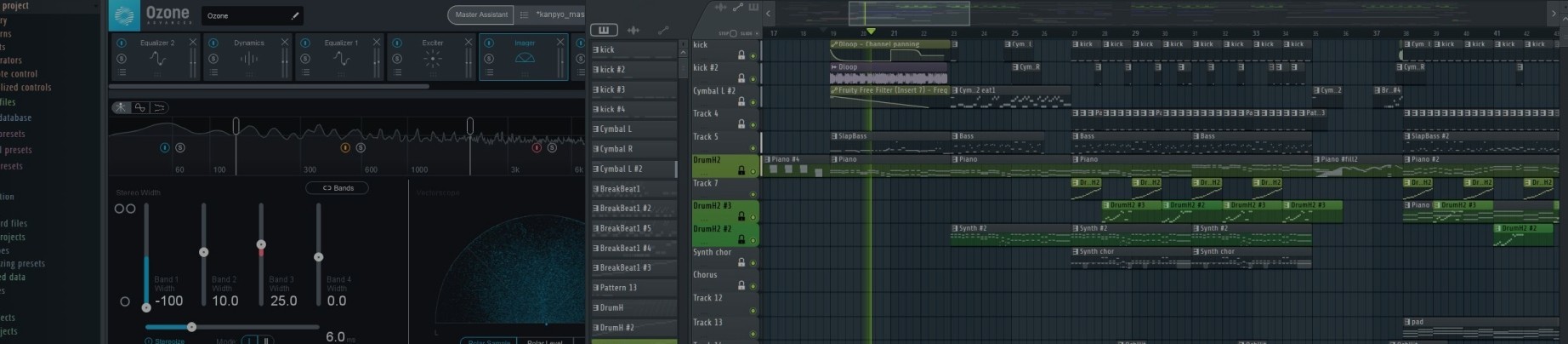Image resolution: width=1568 pixels, height=344 pixels.
Task: Show automation clips in FL Studio picker
Action: [663, 30]
